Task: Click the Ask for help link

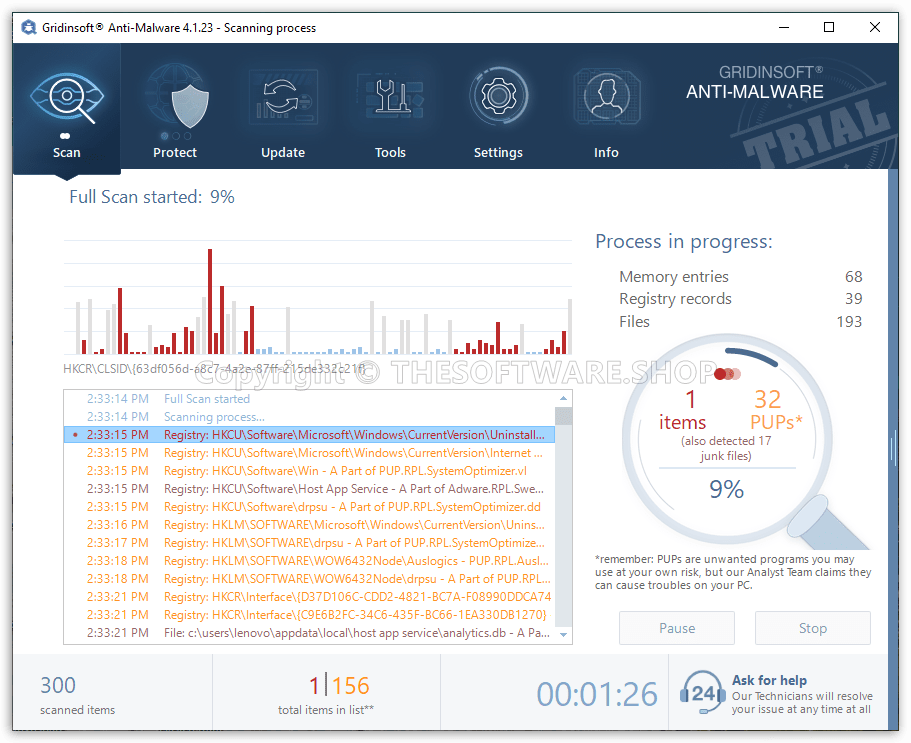Action: 769,680
